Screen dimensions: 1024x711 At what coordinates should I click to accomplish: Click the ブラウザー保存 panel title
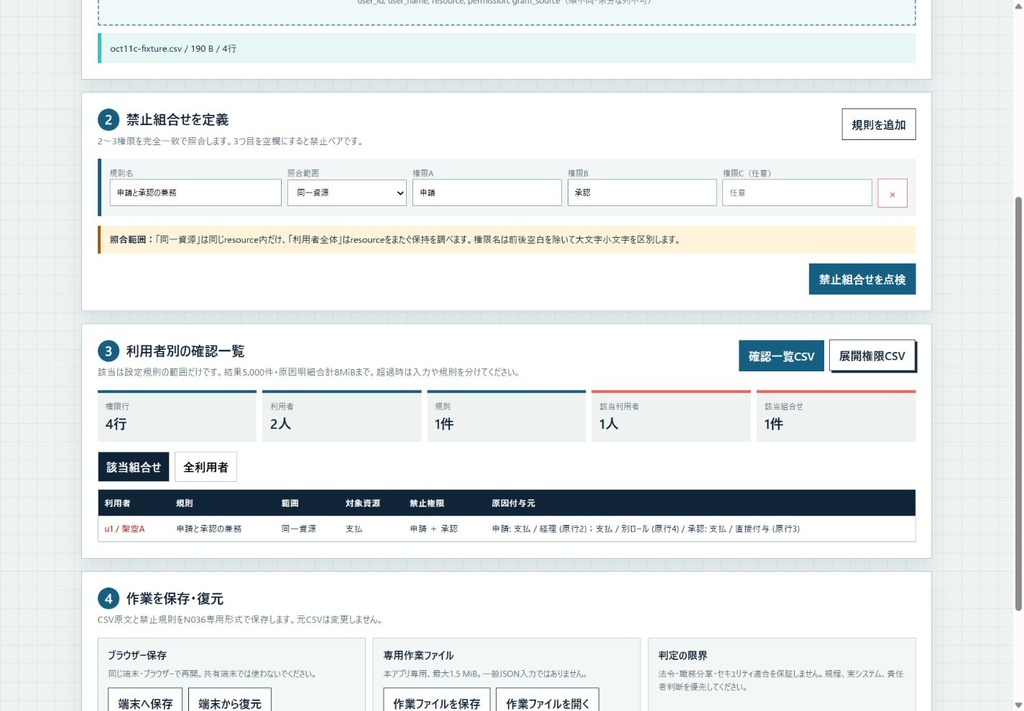point(137,656)
